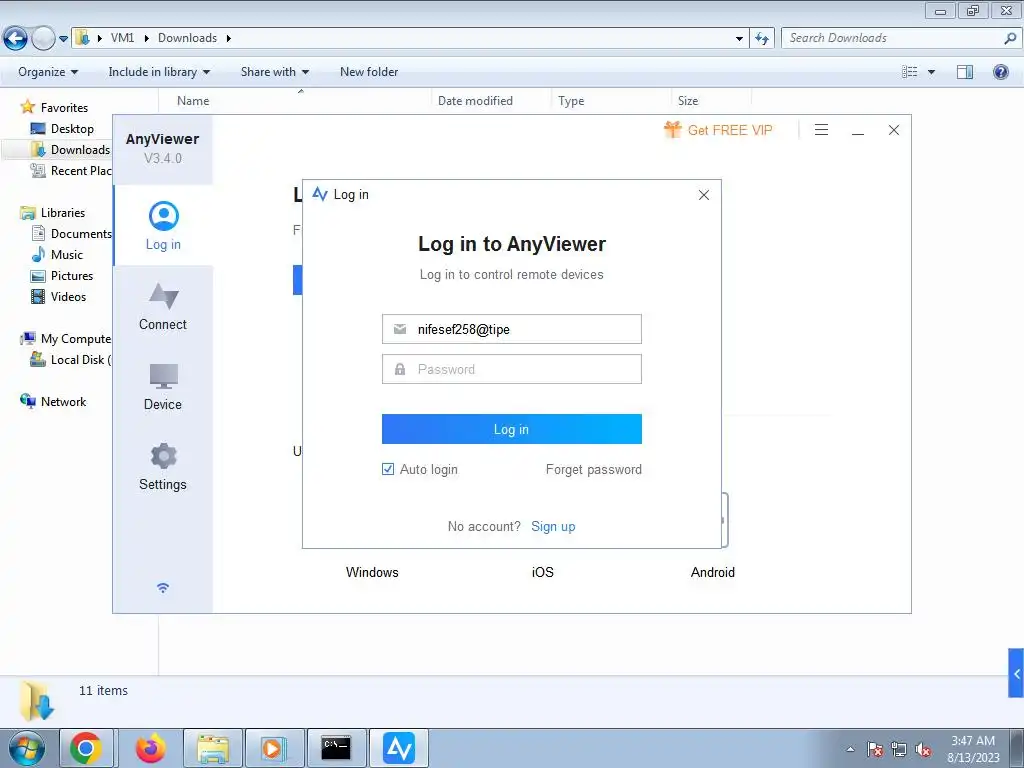
Task: Toggle the preview pane icon
Action: point(965,72)
